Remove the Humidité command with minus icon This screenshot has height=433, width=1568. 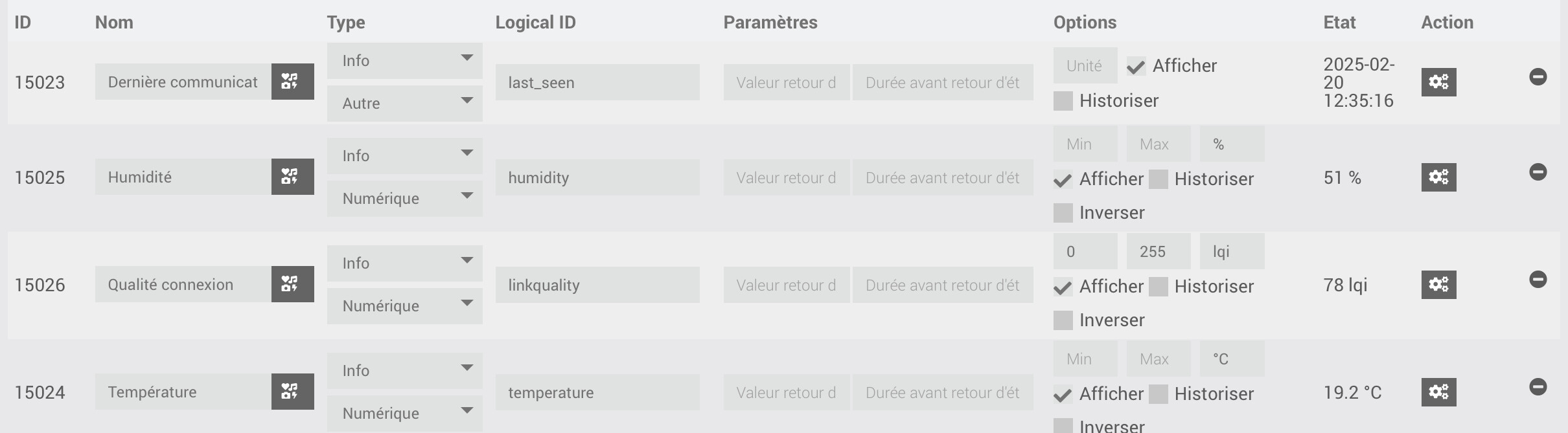pos(1538,172)
